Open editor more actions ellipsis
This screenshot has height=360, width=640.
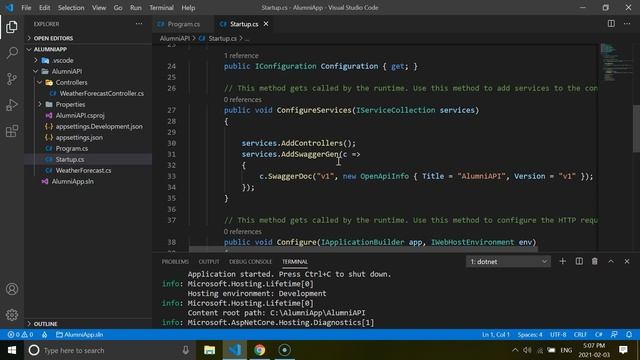pos(627,24)
